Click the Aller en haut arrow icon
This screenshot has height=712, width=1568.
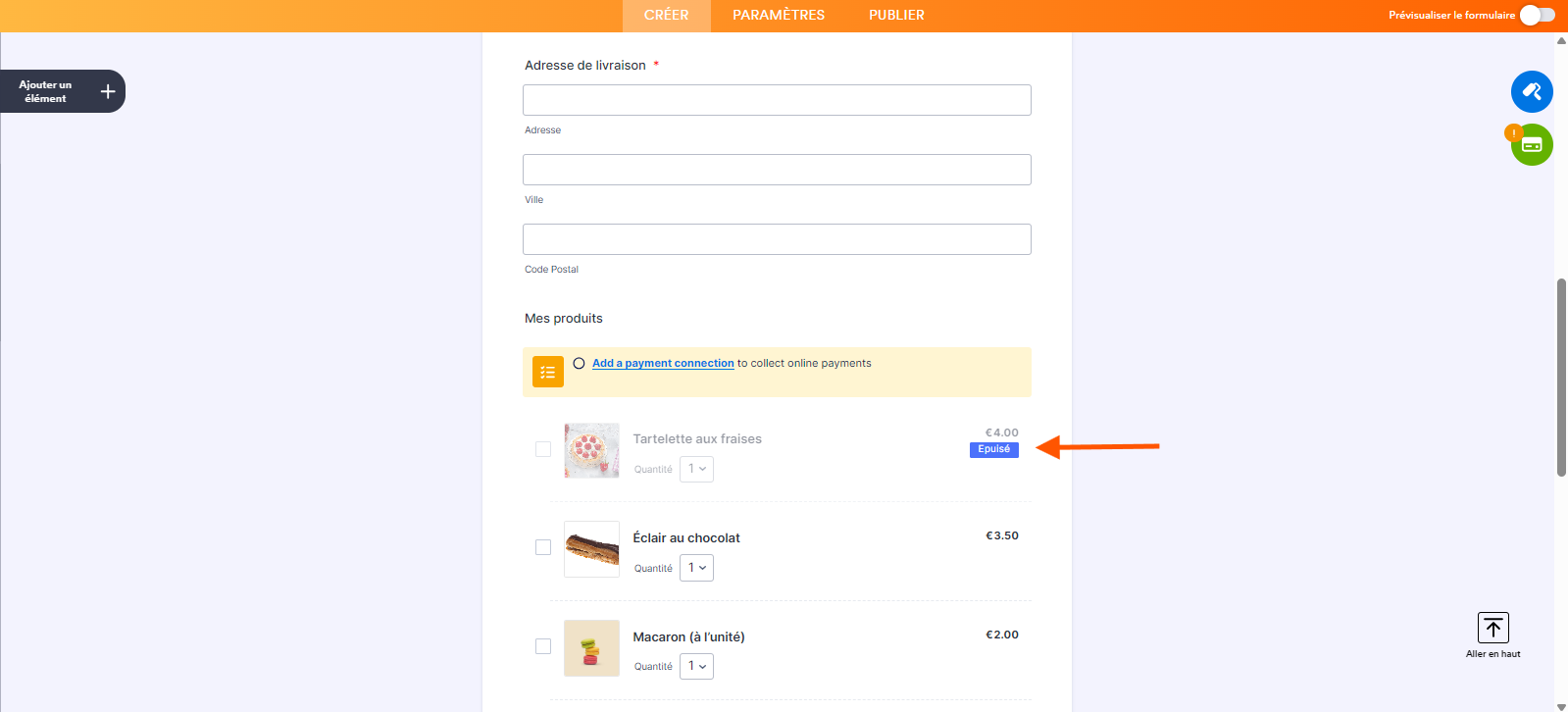tap(1492, 628)
